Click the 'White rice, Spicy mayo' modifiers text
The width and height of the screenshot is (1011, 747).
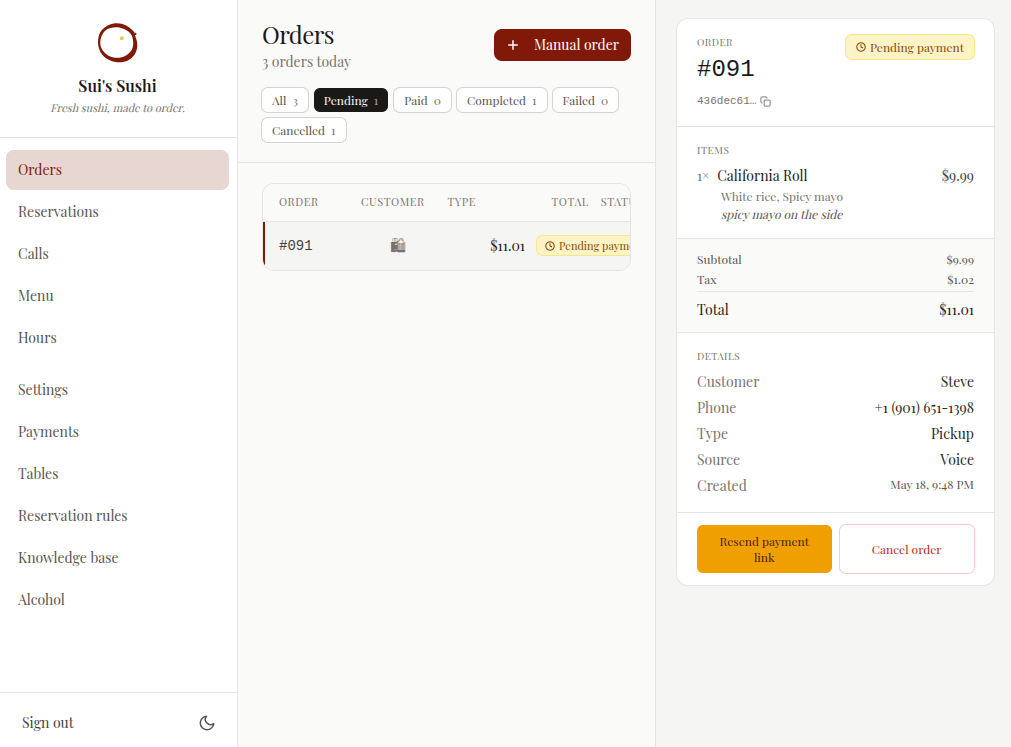pos(781,197)
